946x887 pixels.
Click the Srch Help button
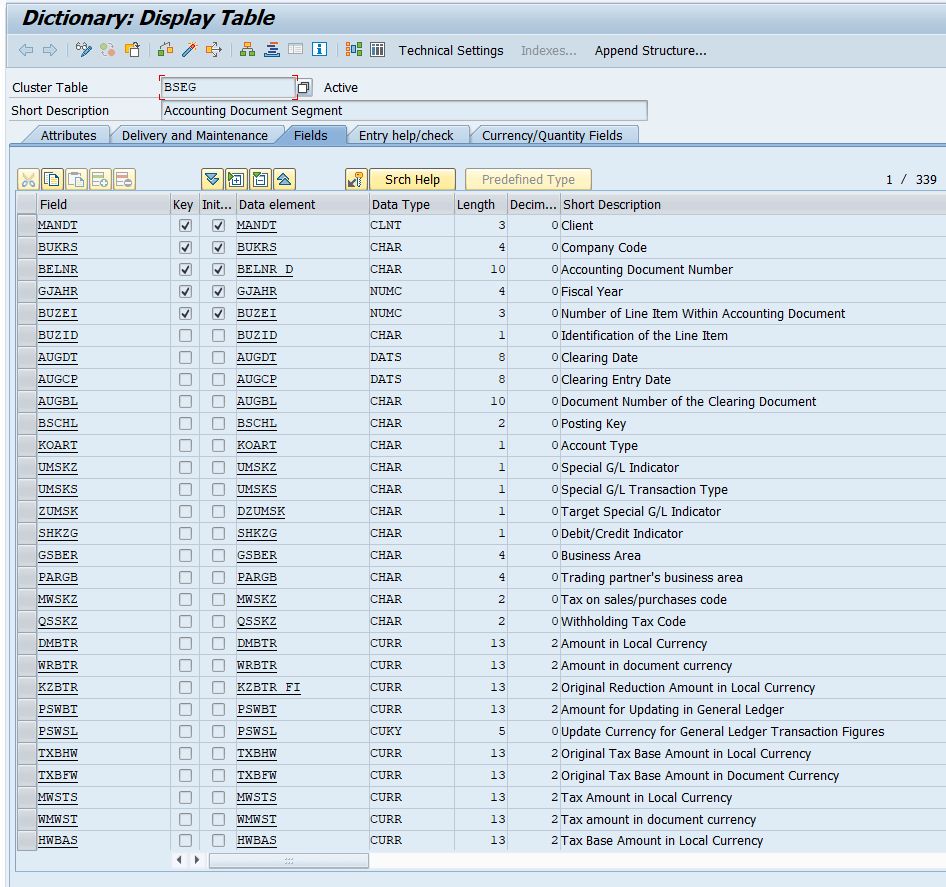tap(412, 179)
